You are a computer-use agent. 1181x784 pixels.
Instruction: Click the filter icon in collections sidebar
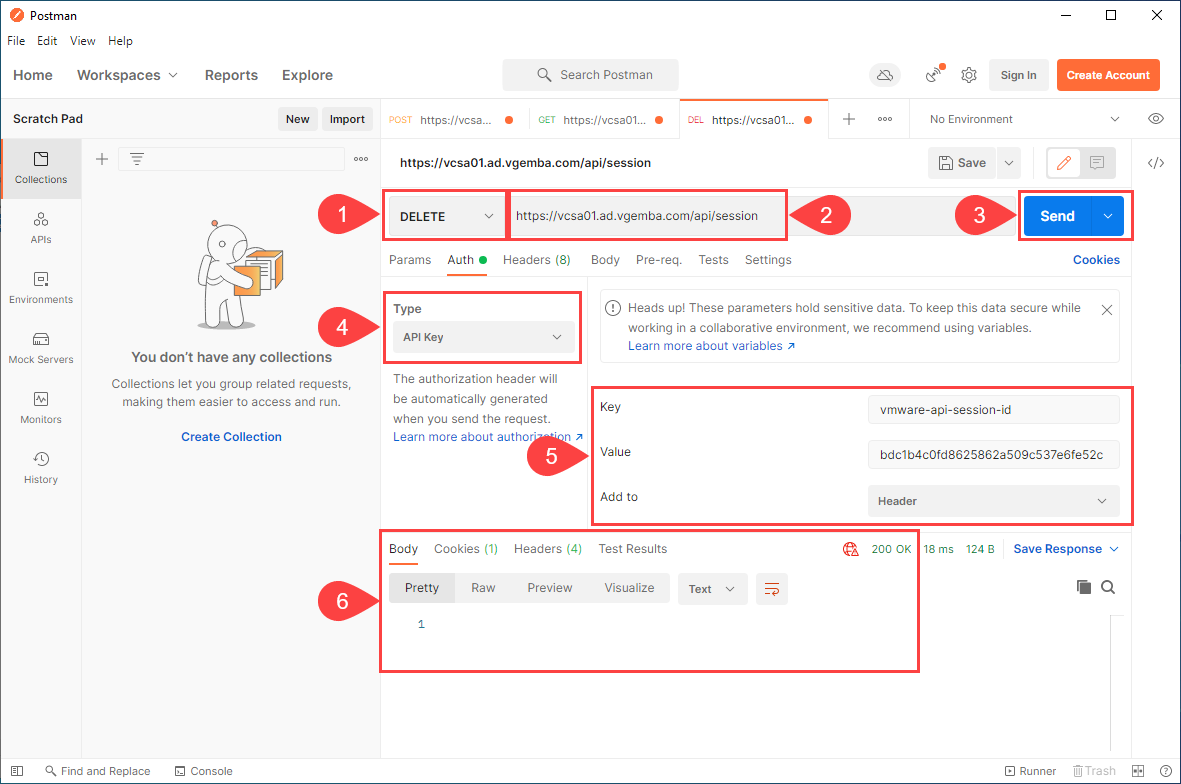(136, 159)
